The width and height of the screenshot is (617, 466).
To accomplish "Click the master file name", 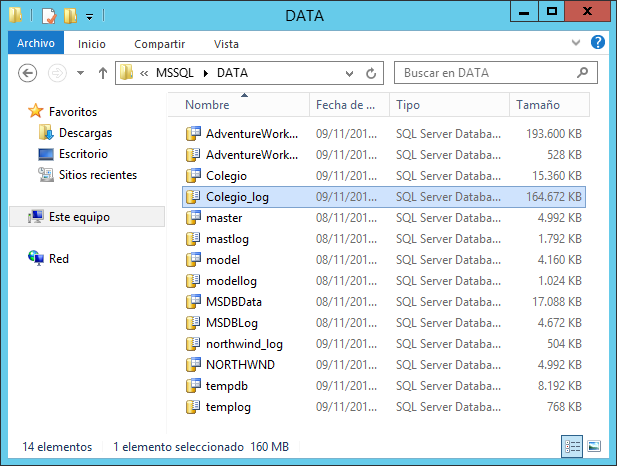I will (224, 218).
